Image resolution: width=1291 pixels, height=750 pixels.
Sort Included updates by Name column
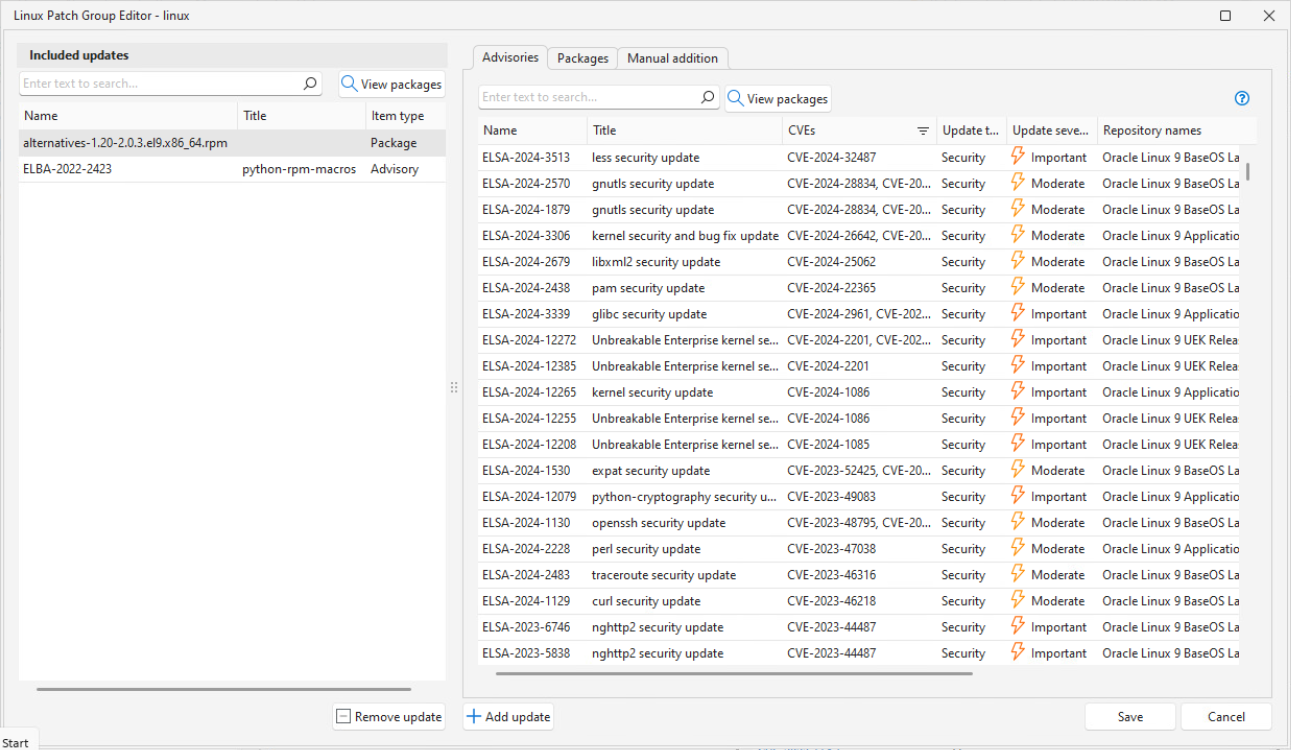coord(128,116)
